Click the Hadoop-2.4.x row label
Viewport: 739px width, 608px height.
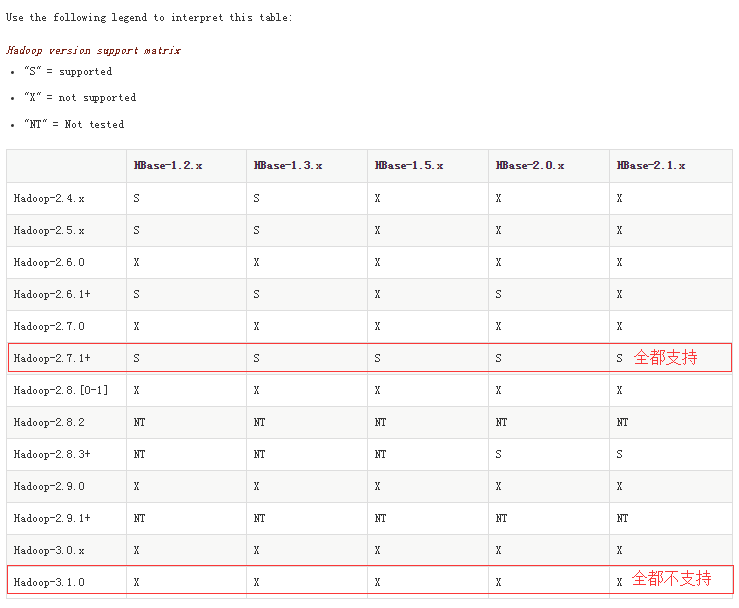[49, 199]
